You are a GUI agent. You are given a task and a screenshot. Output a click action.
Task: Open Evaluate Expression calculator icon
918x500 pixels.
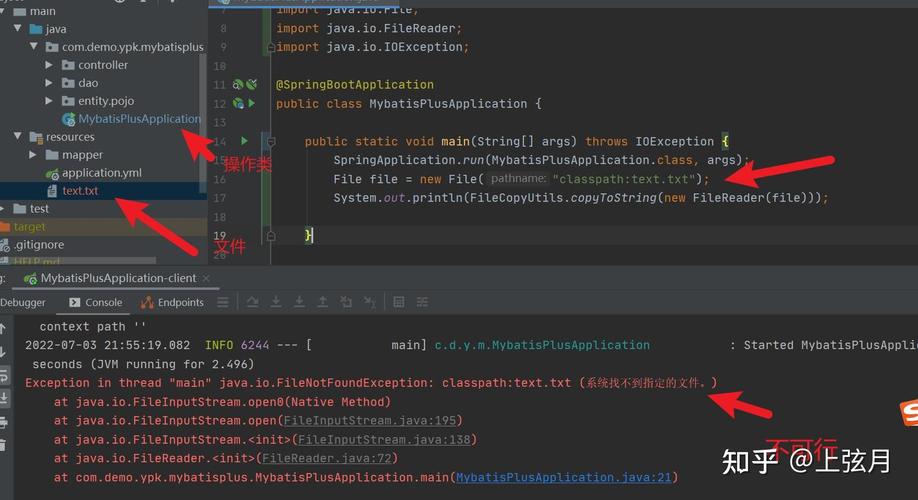click(x=399, y=302)
